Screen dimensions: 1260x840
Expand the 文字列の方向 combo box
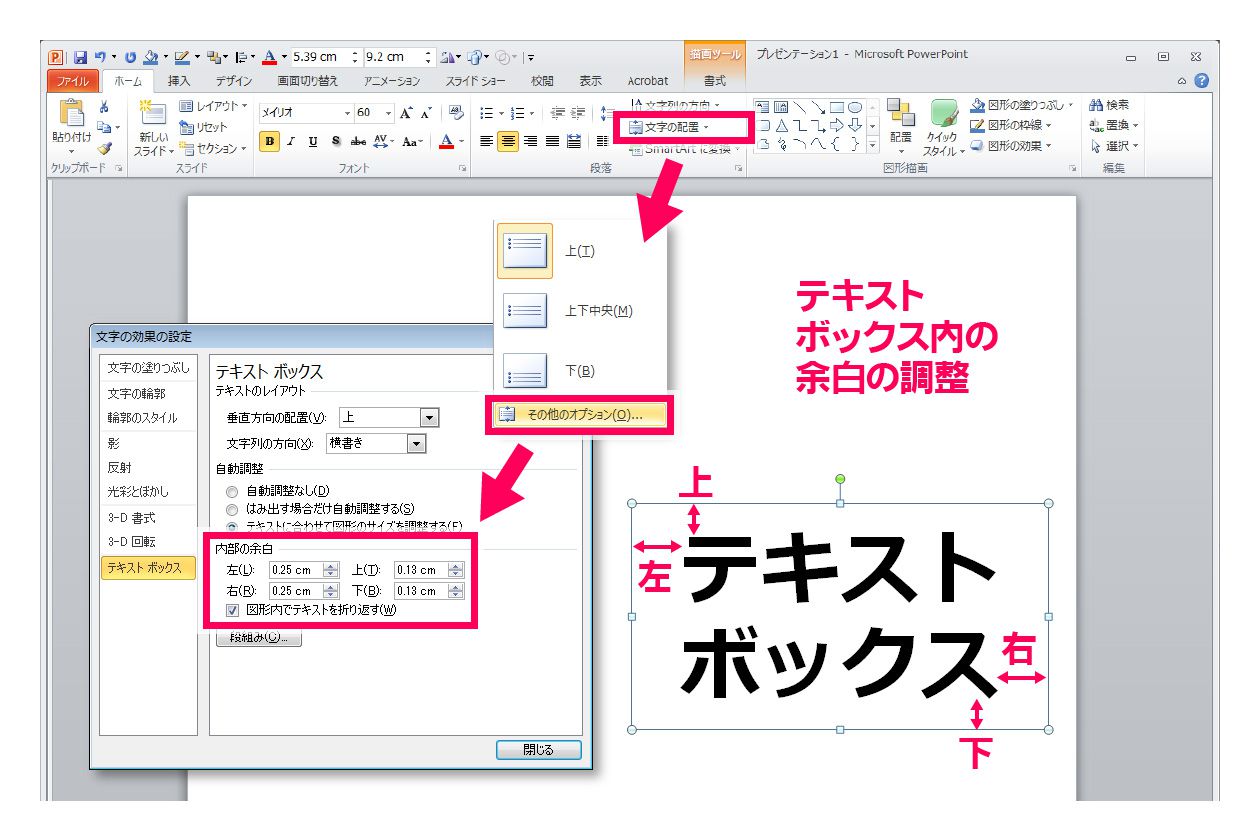click(x=416, y=444)
